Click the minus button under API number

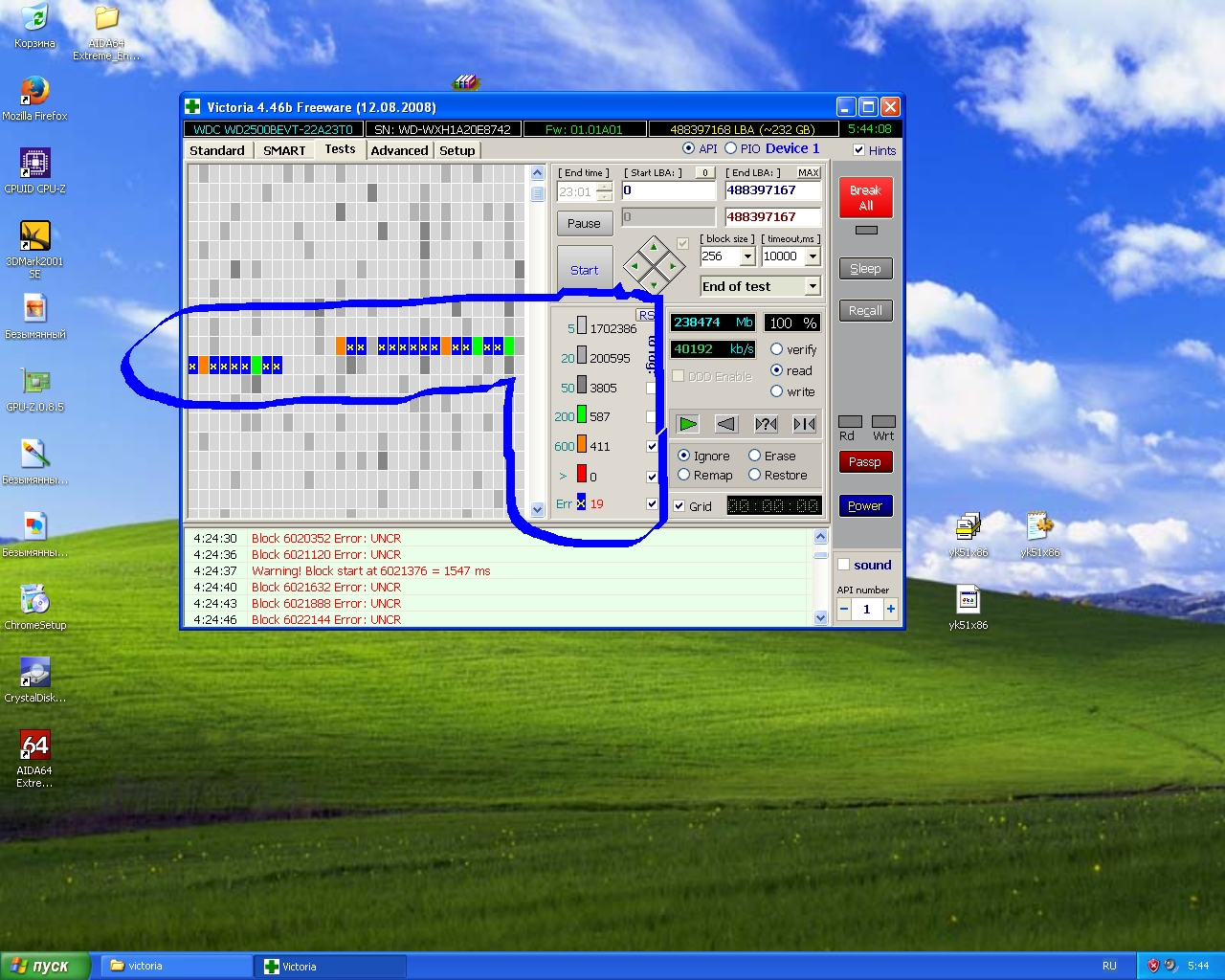click(844, 609)
